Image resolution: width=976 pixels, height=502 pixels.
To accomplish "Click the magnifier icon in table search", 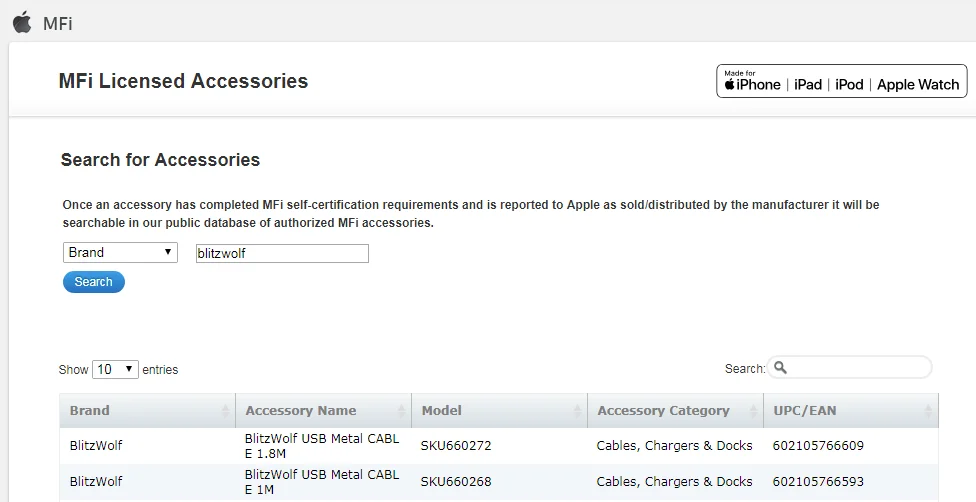I will (x=780, y=367).
